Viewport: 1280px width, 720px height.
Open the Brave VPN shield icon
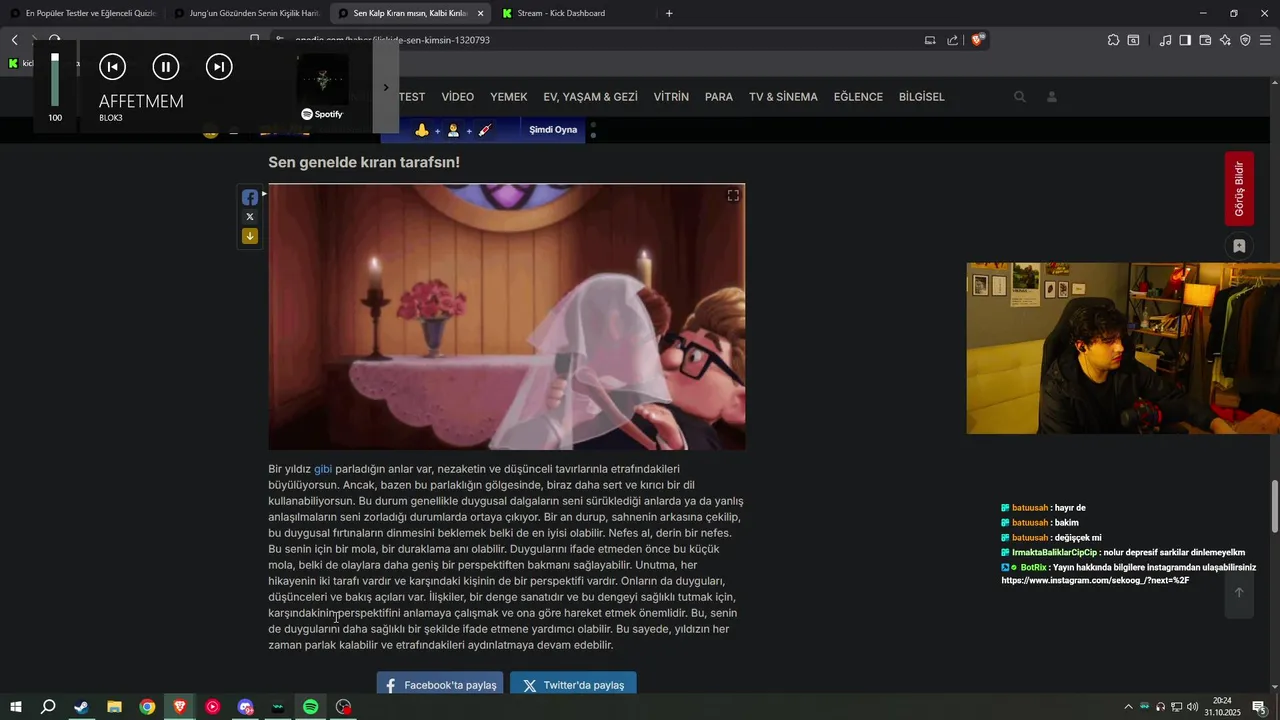click(x=1245, y=40)
